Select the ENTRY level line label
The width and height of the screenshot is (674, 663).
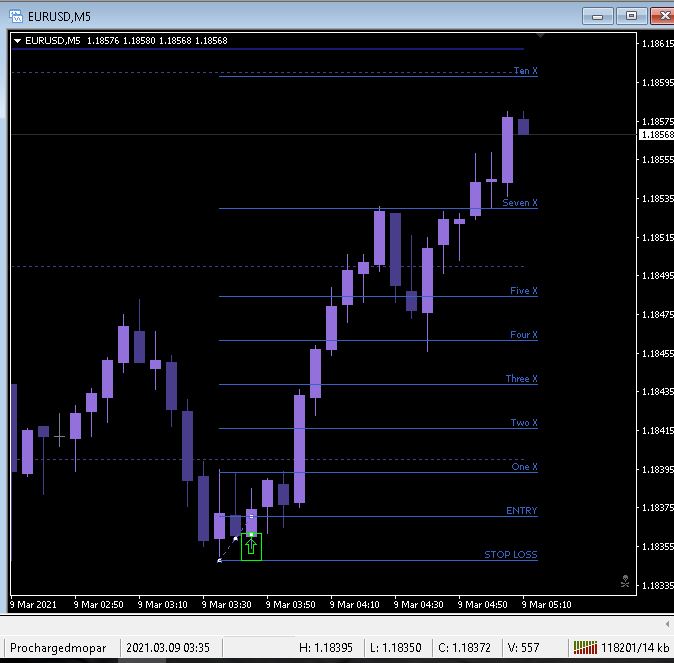[522, 510]
